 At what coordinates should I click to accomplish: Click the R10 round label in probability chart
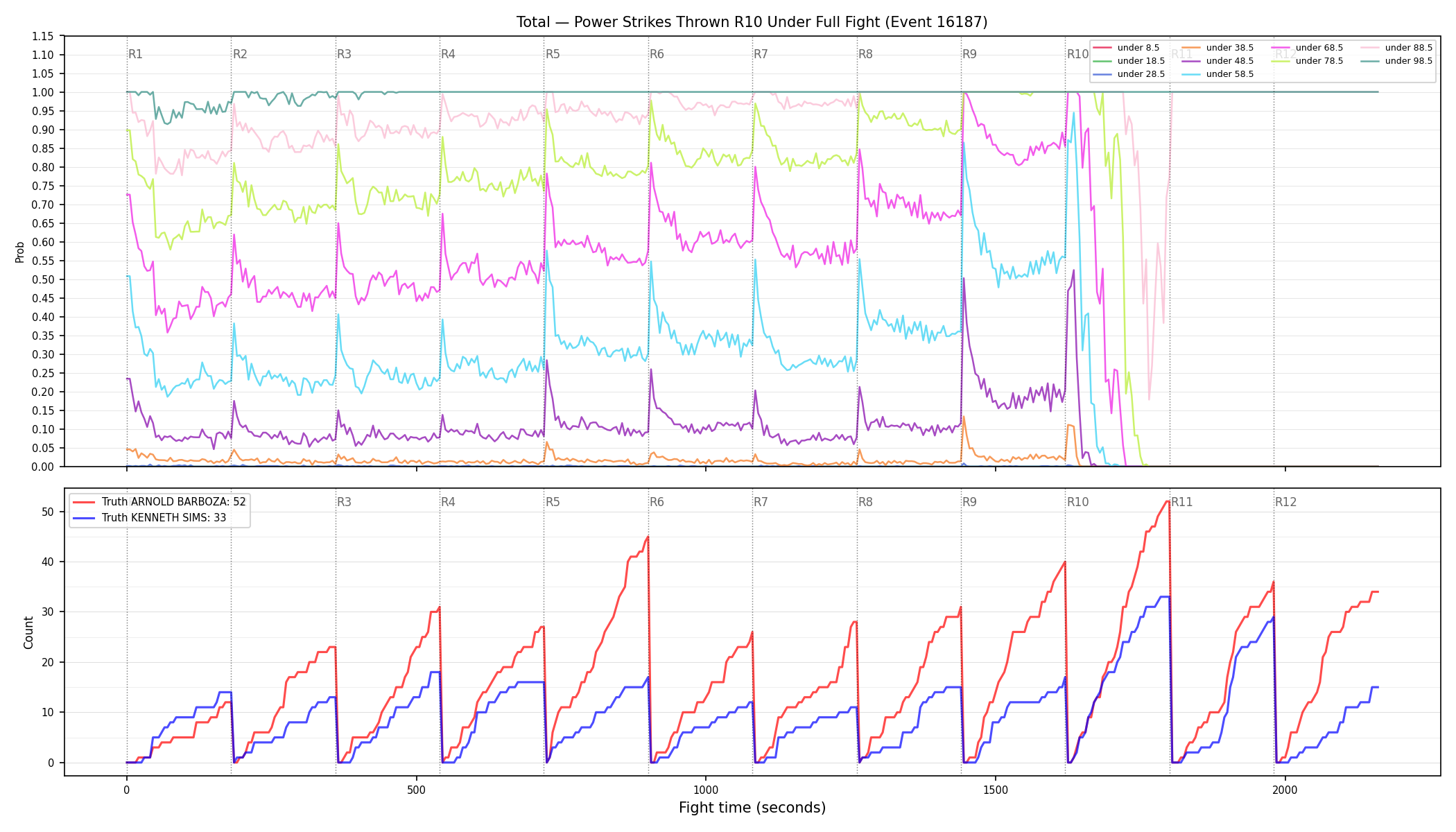1077,54
